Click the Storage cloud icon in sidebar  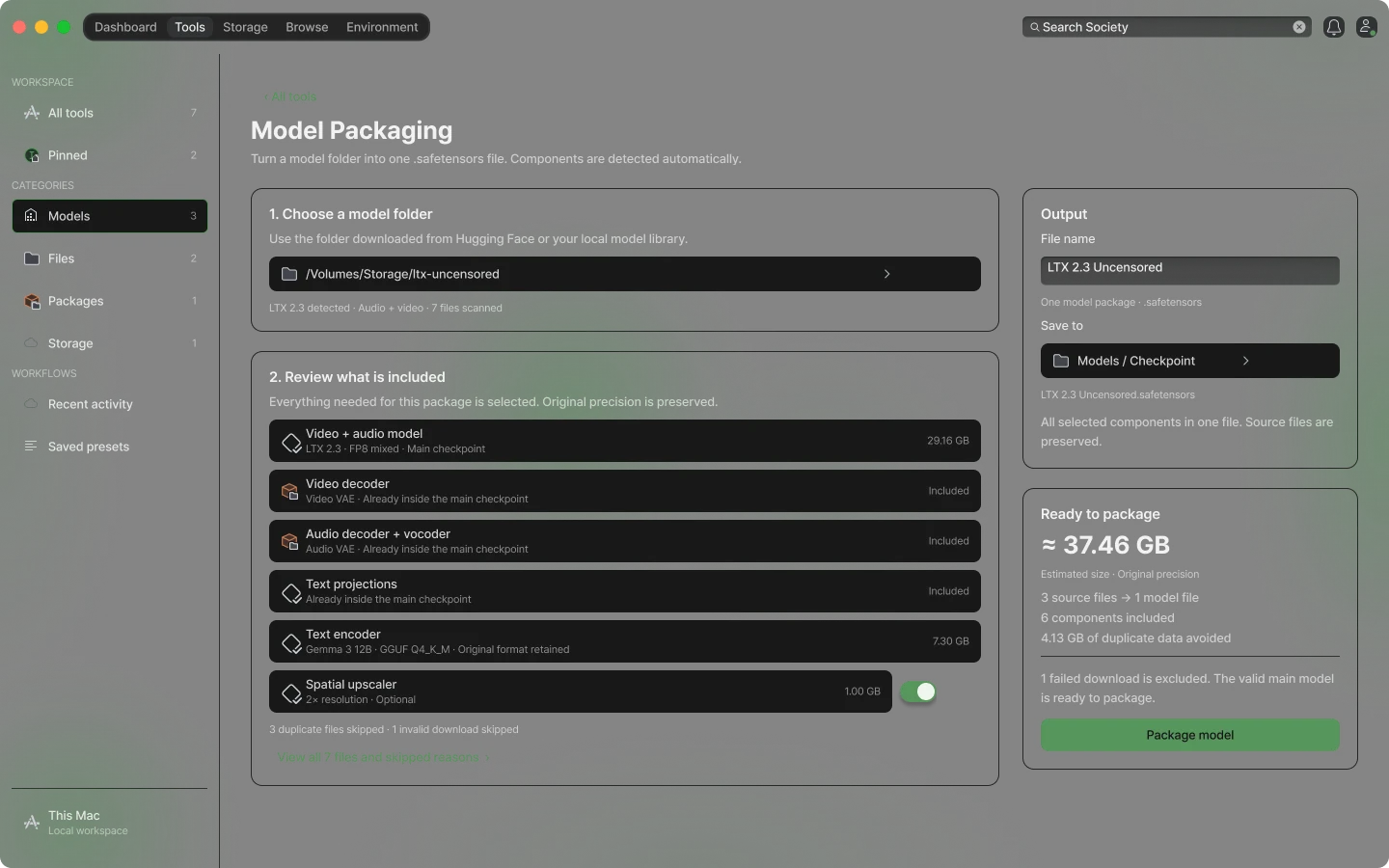[32, 343]
